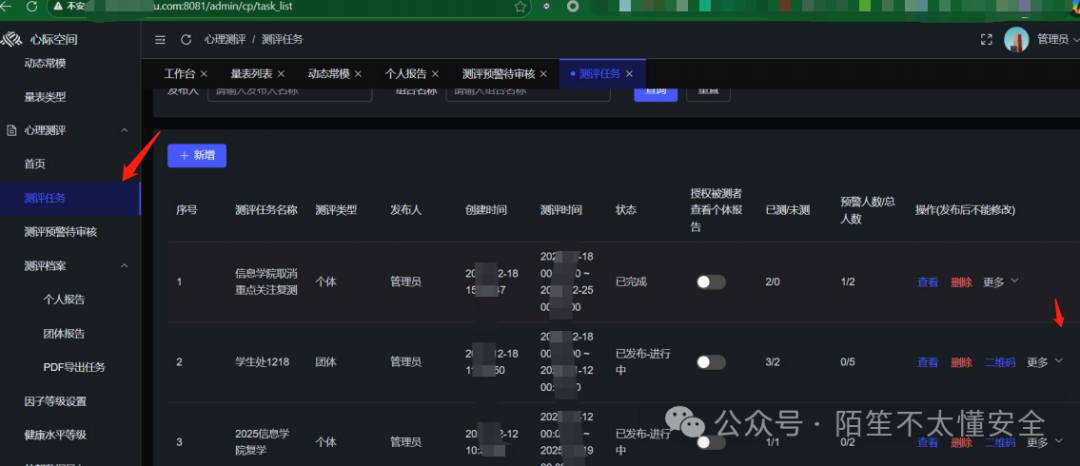Close the 量表列表 tab

(x=282, y=74)
